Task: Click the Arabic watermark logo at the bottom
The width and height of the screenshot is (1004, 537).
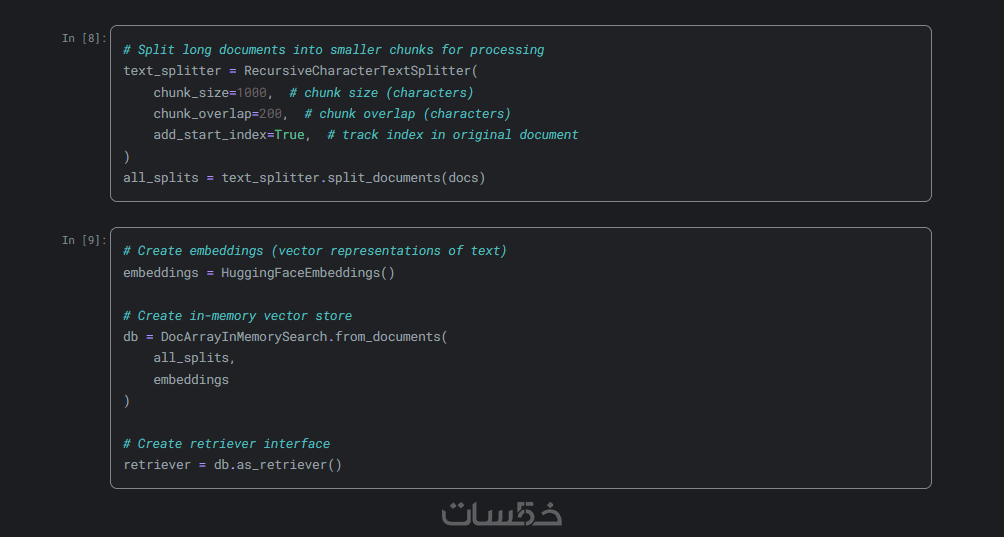Action: 502,513
